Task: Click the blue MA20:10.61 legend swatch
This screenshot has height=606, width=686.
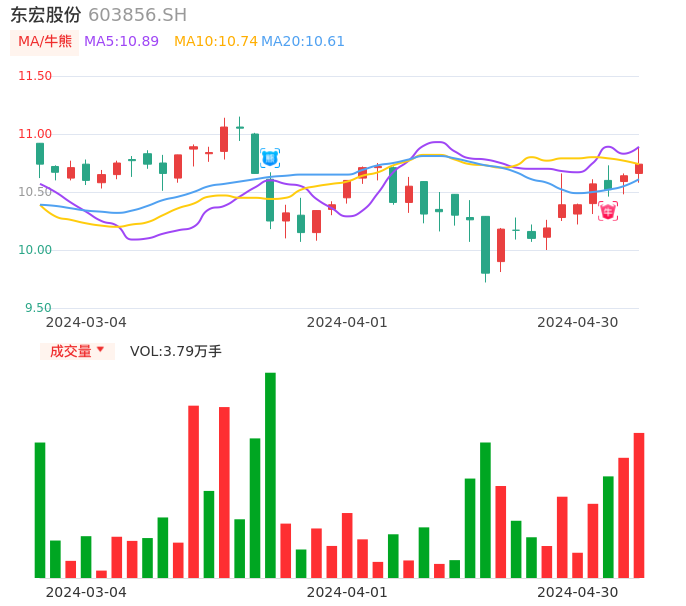Action: click(303, 42)
